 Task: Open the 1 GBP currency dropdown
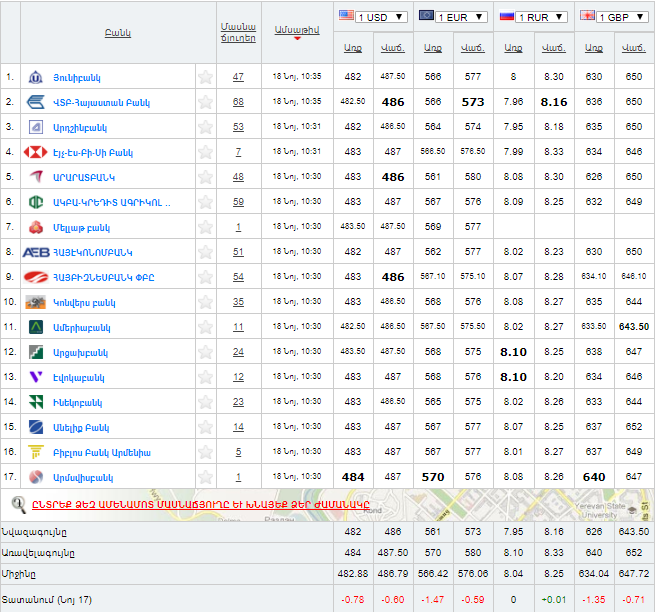point(622,17)
